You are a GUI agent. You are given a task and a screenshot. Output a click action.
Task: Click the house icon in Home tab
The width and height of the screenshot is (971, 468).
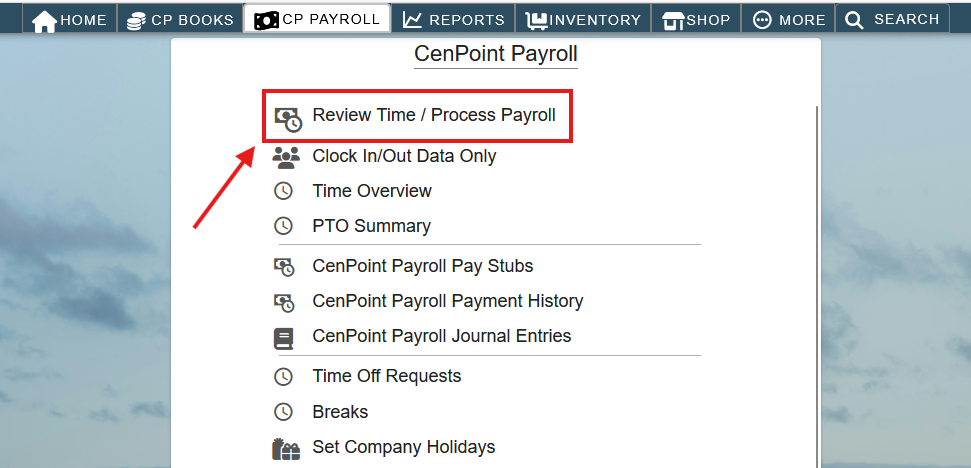[44, 21]
